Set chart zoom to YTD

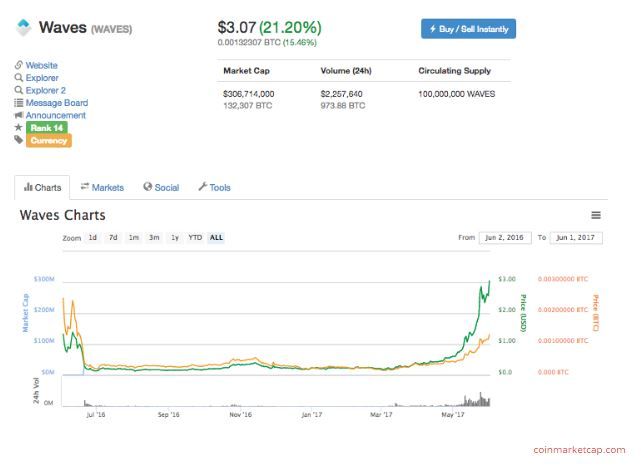[x=195, y=237]
